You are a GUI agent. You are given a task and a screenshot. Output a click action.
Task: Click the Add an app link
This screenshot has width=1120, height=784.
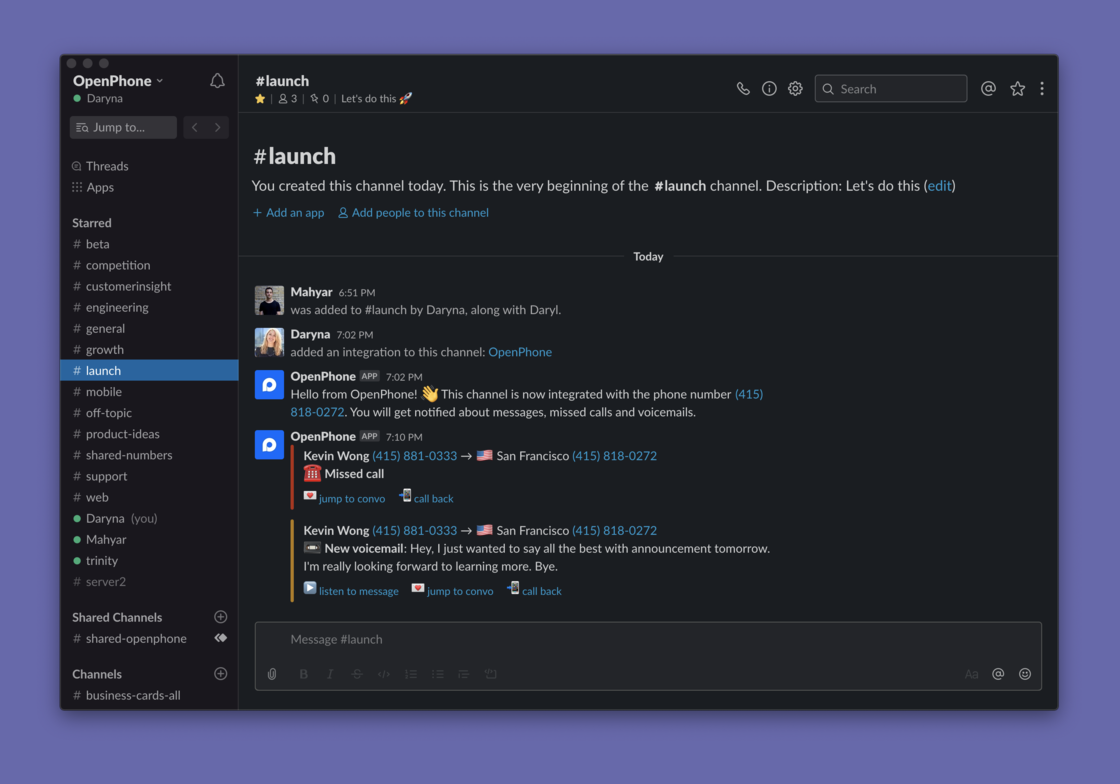[289, 213]
